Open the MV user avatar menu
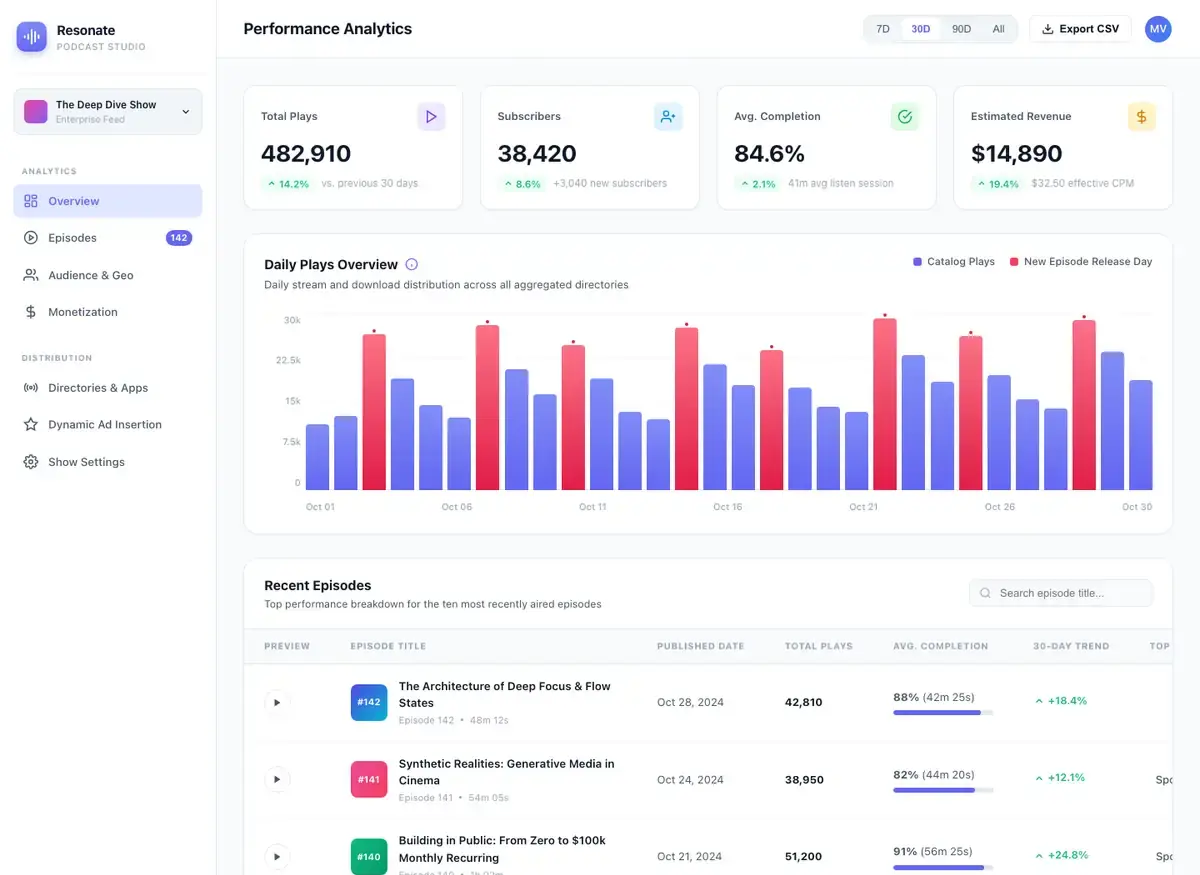 pyautogui.click(x=1158, y=29)
